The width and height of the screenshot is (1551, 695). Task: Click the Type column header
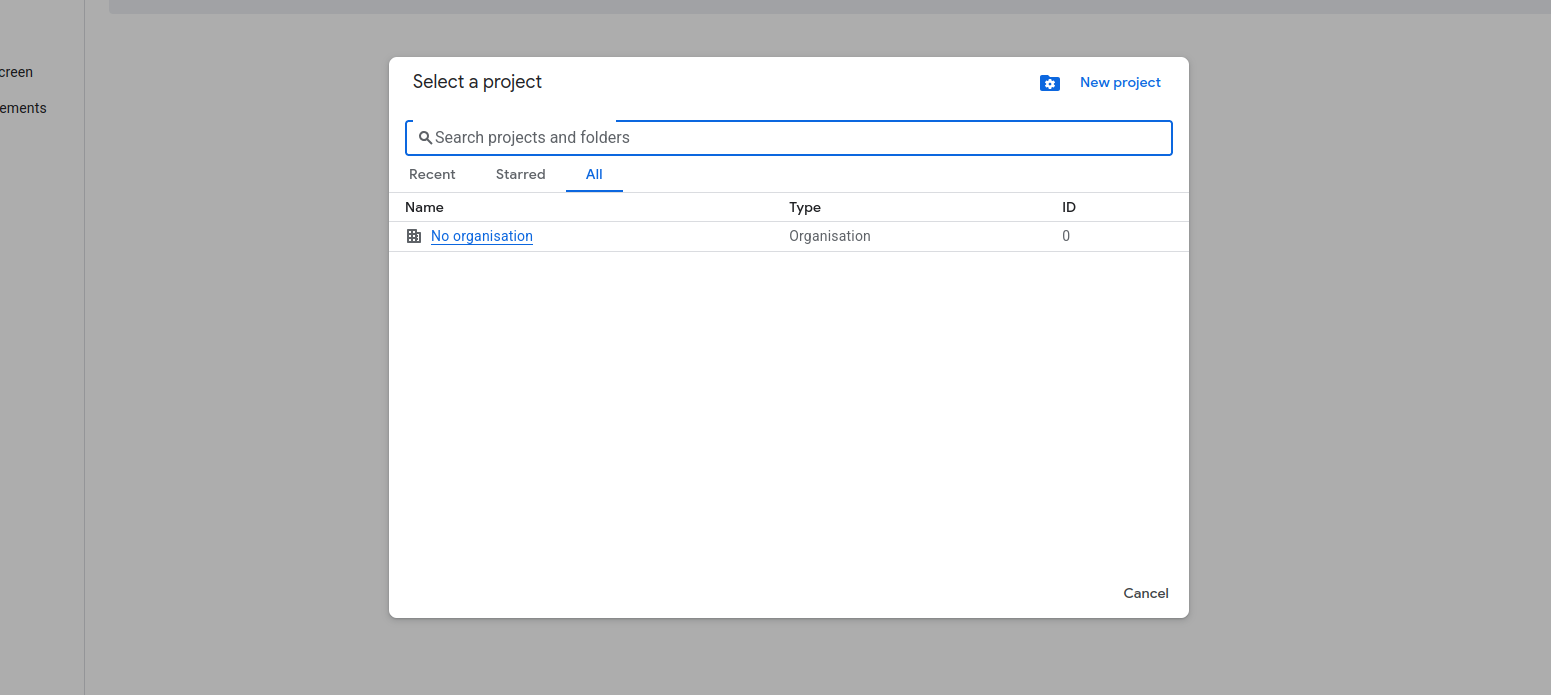point(804,207)
